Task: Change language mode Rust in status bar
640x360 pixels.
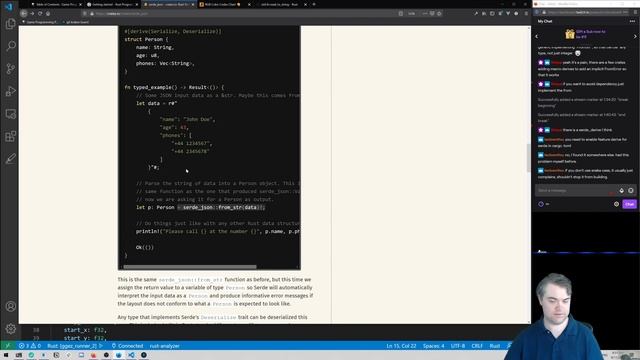Action: (x=495, y=346)
